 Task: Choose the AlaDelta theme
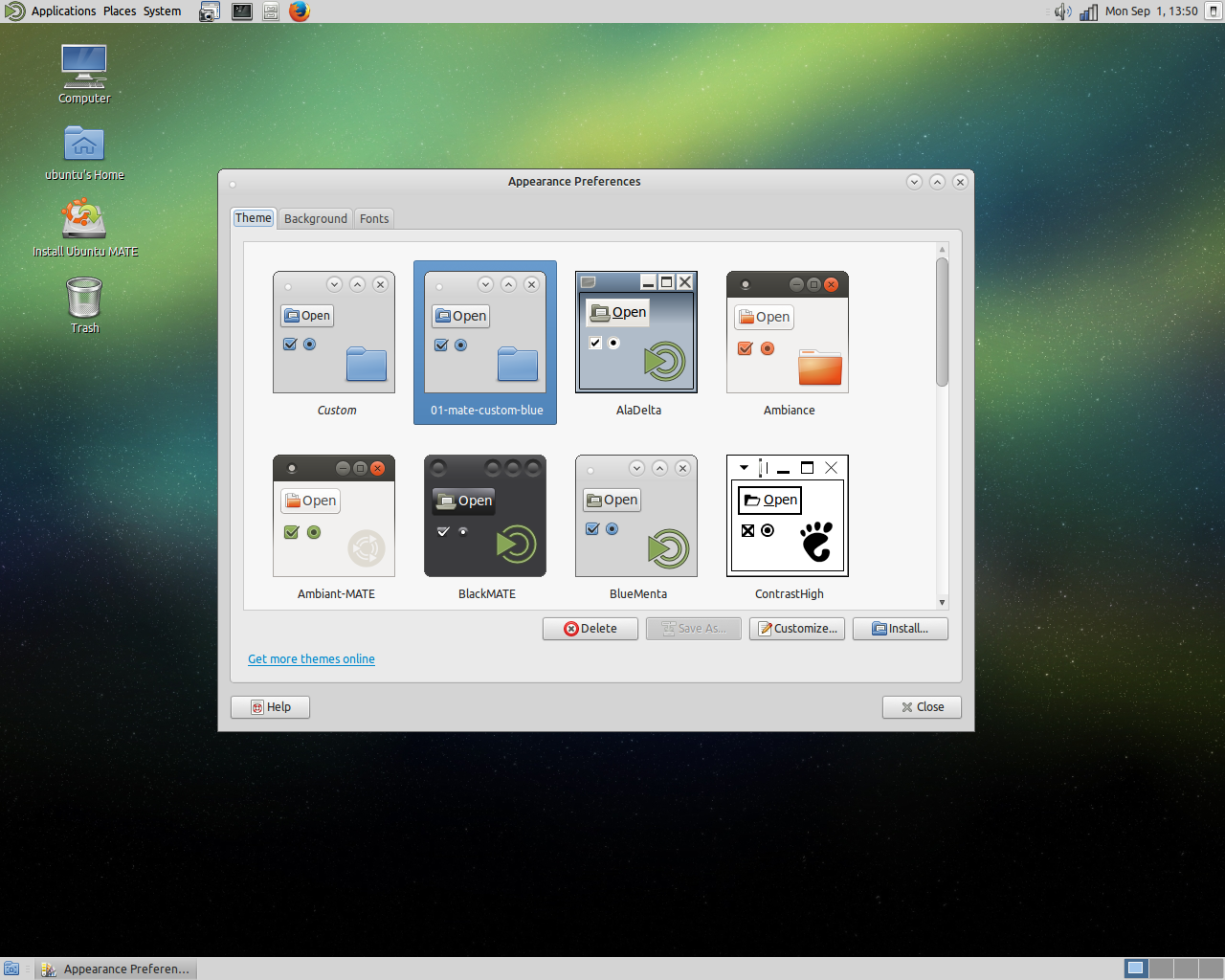636,343
